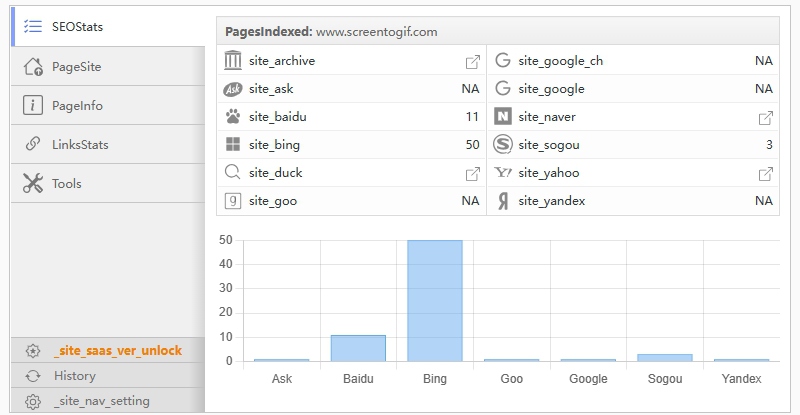Viewport: 800px width, 415px height.
Task: Click the Baidu paw icon
Action: [x=233, y=117]
